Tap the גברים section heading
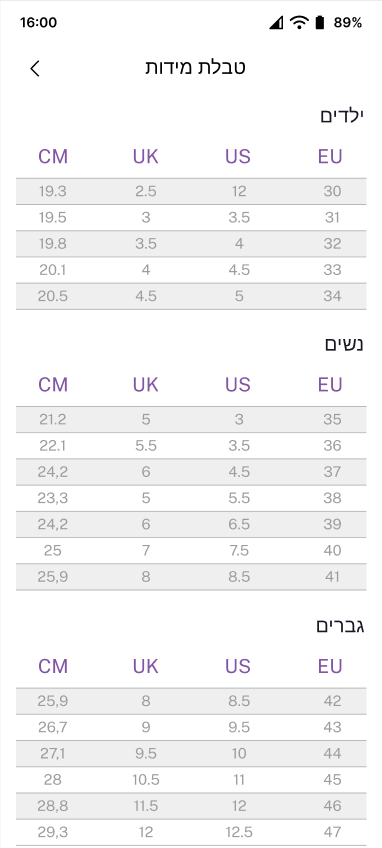Image resolution: width=382 pixels, height=848 pixels. pyautogui.click(x=340, y=626)
